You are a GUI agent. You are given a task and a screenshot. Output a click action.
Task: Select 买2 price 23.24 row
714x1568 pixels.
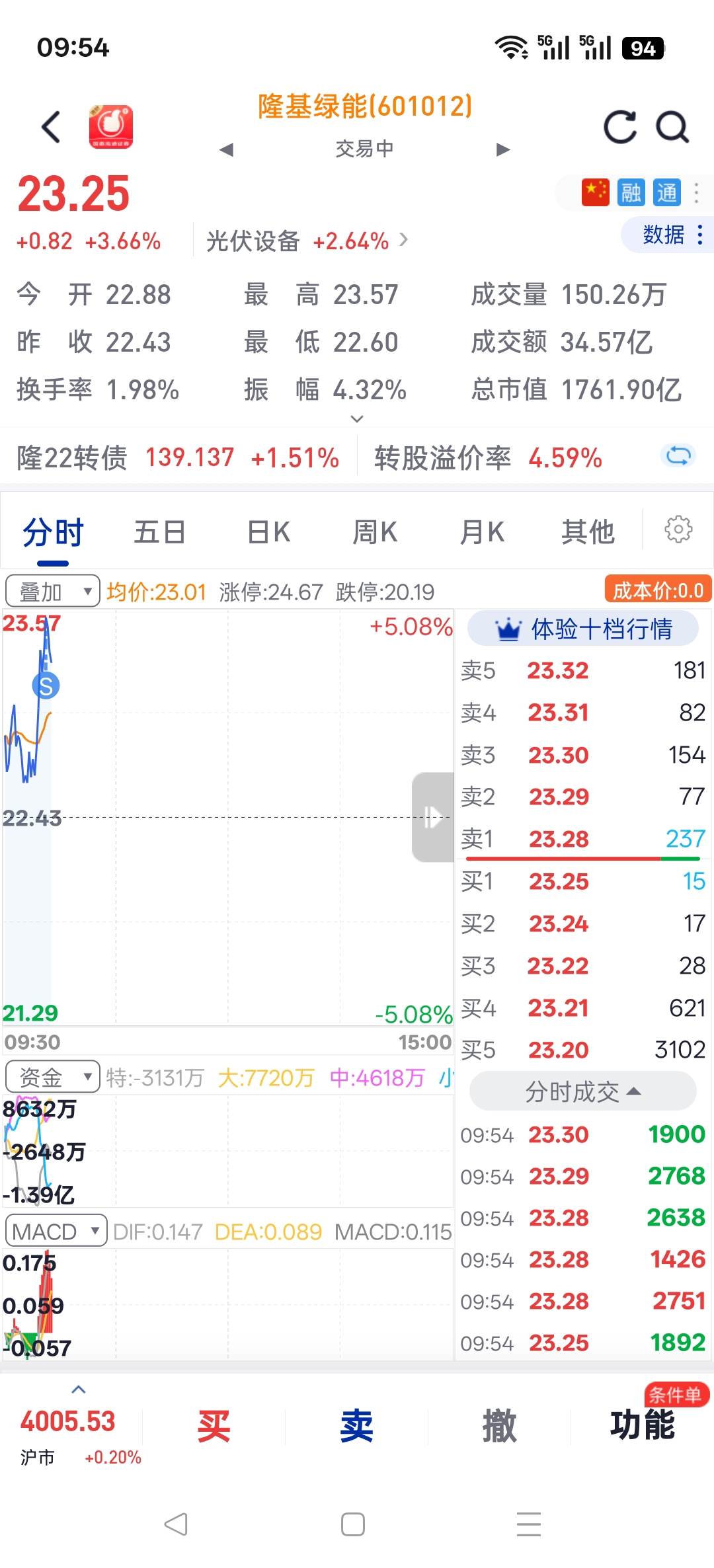[583, 923]
